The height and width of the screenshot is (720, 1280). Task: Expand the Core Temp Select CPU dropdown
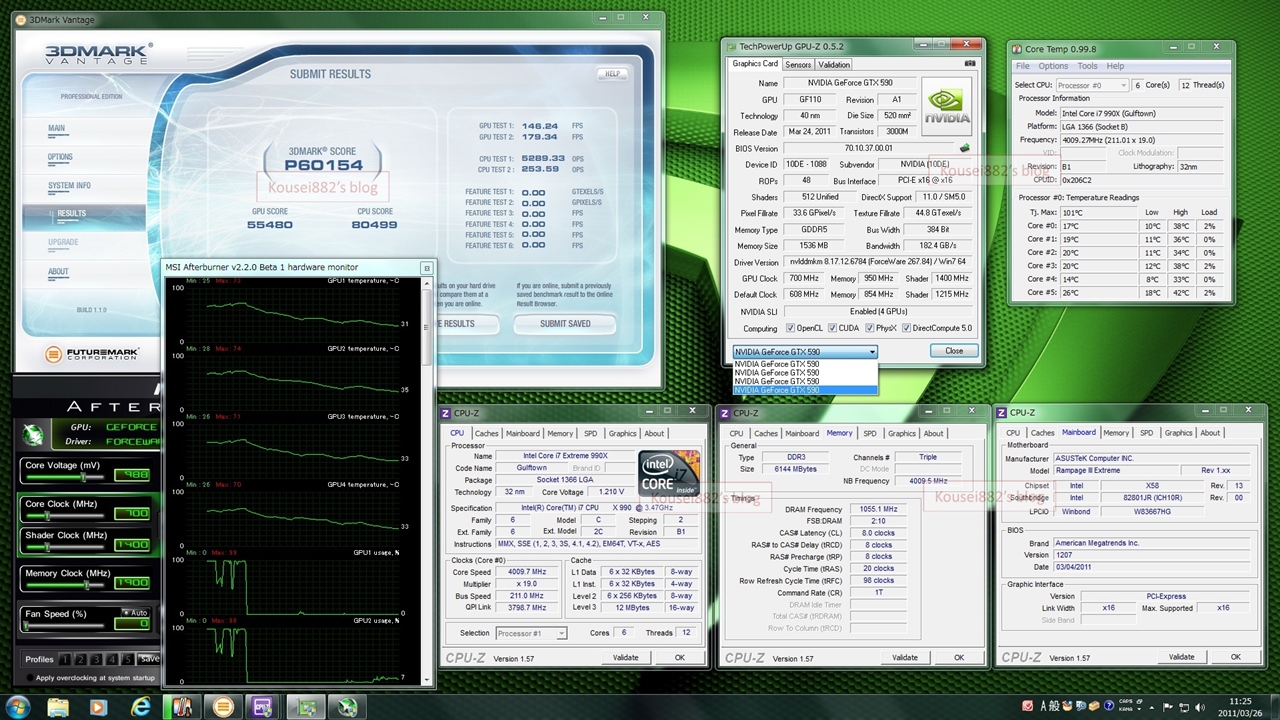[1123, 85]
